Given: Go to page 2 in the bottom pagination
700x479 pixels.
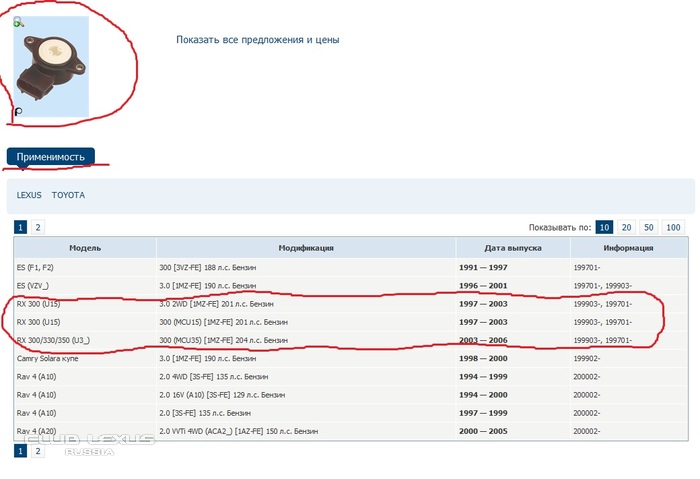Looking at the screenshot, I should pyautogui.click(x=38, y=451).
